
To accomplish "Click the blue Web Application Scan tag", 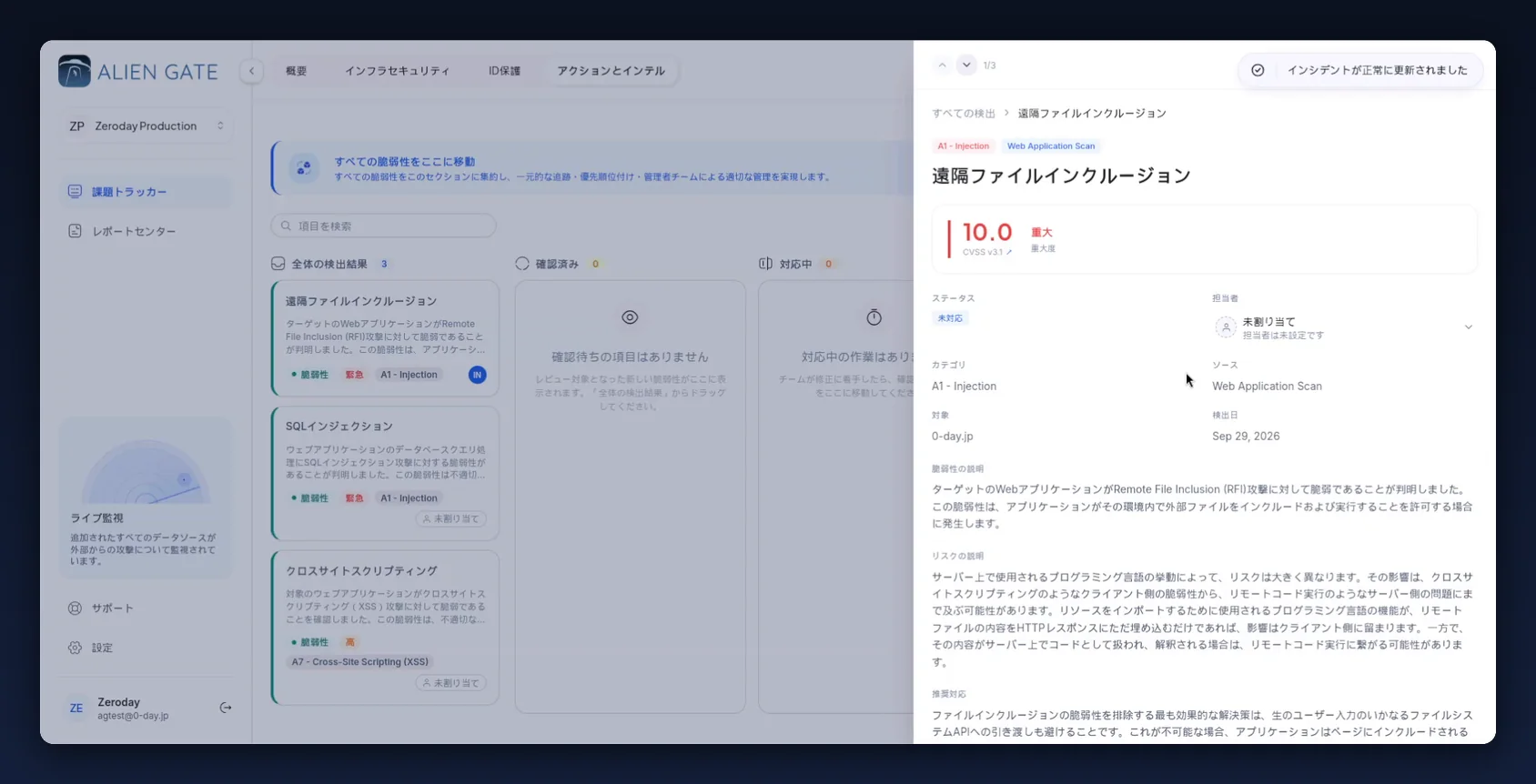I will 1051,146.
